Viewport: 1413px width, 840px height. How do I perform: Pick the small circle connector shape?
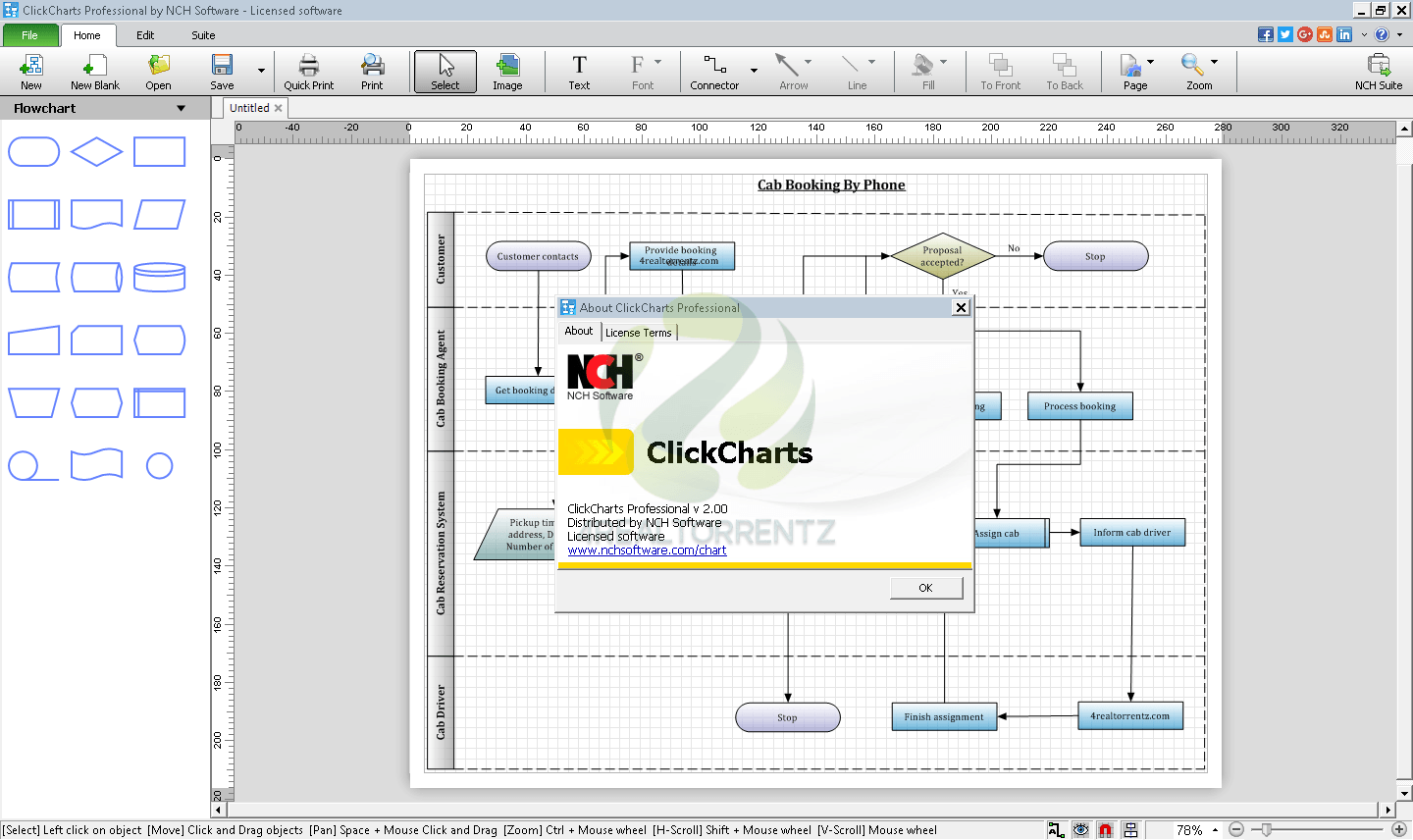(x=160, y=465)
